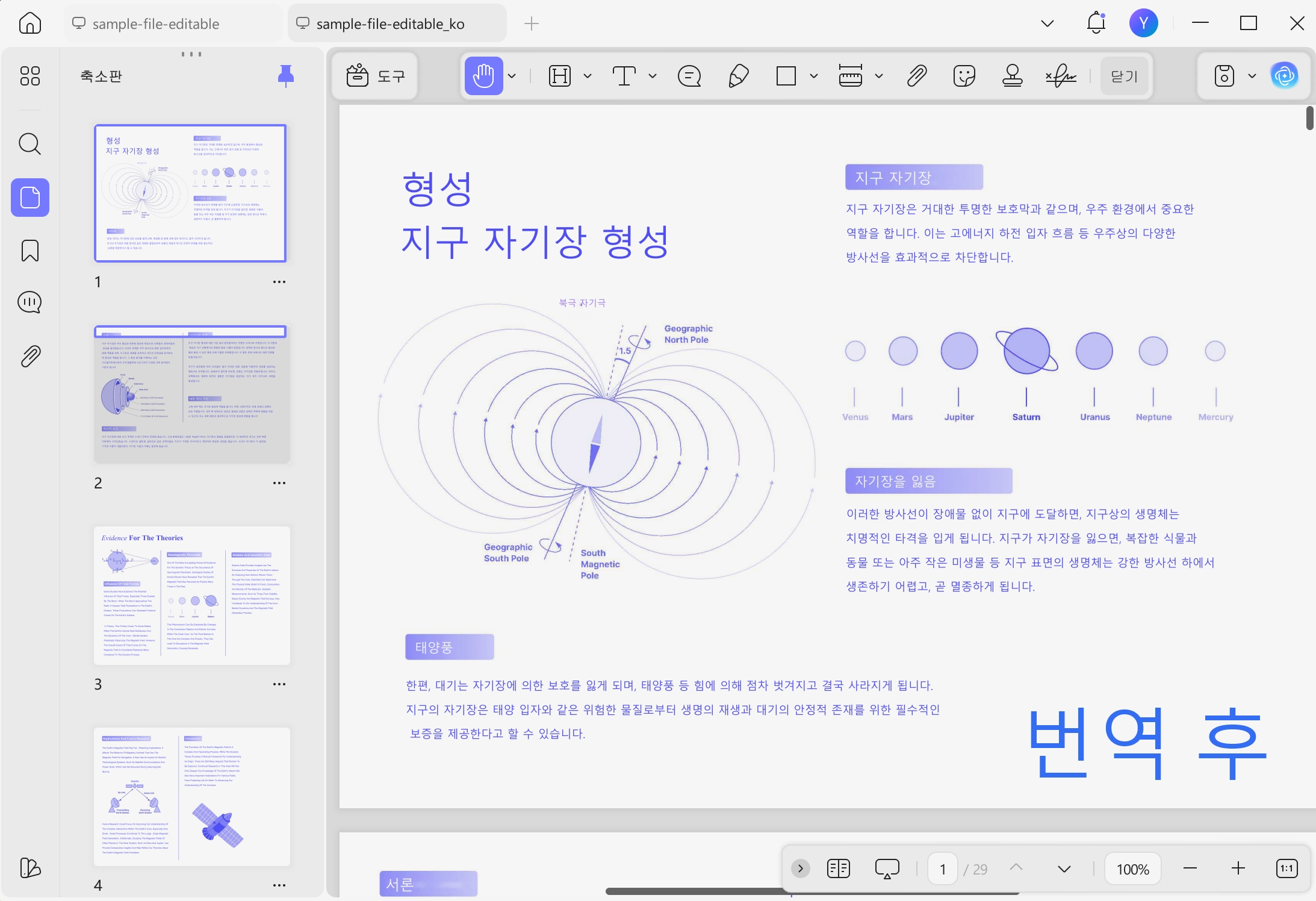The image size is (1316, 901).
Task: Expand the Text tool options arrow
Action: click(x=653, y=76)
